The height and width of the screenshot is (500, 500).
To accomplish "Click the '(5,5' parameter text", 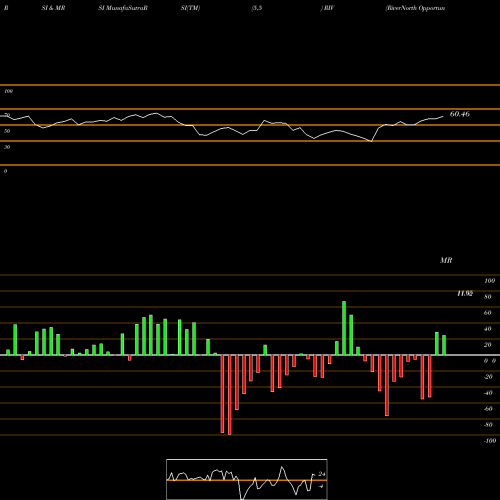I will pos(257,8).
